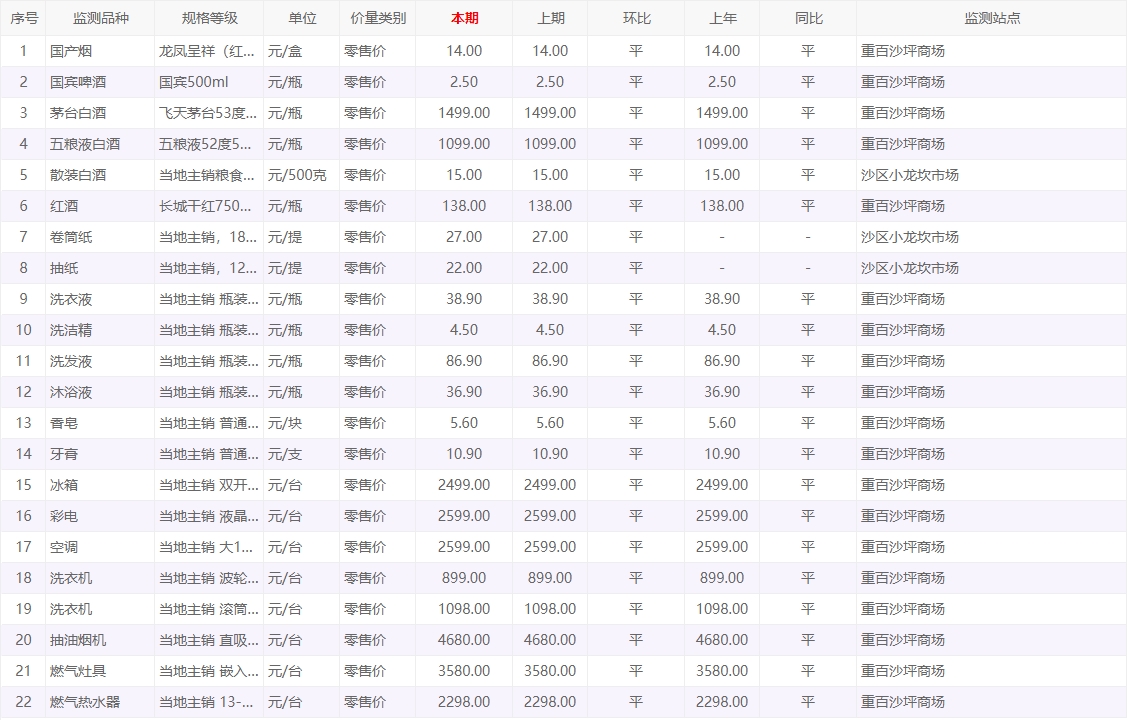Click the 监测品种 column header
The image size is (1127, 720).
tap(101, 18)
